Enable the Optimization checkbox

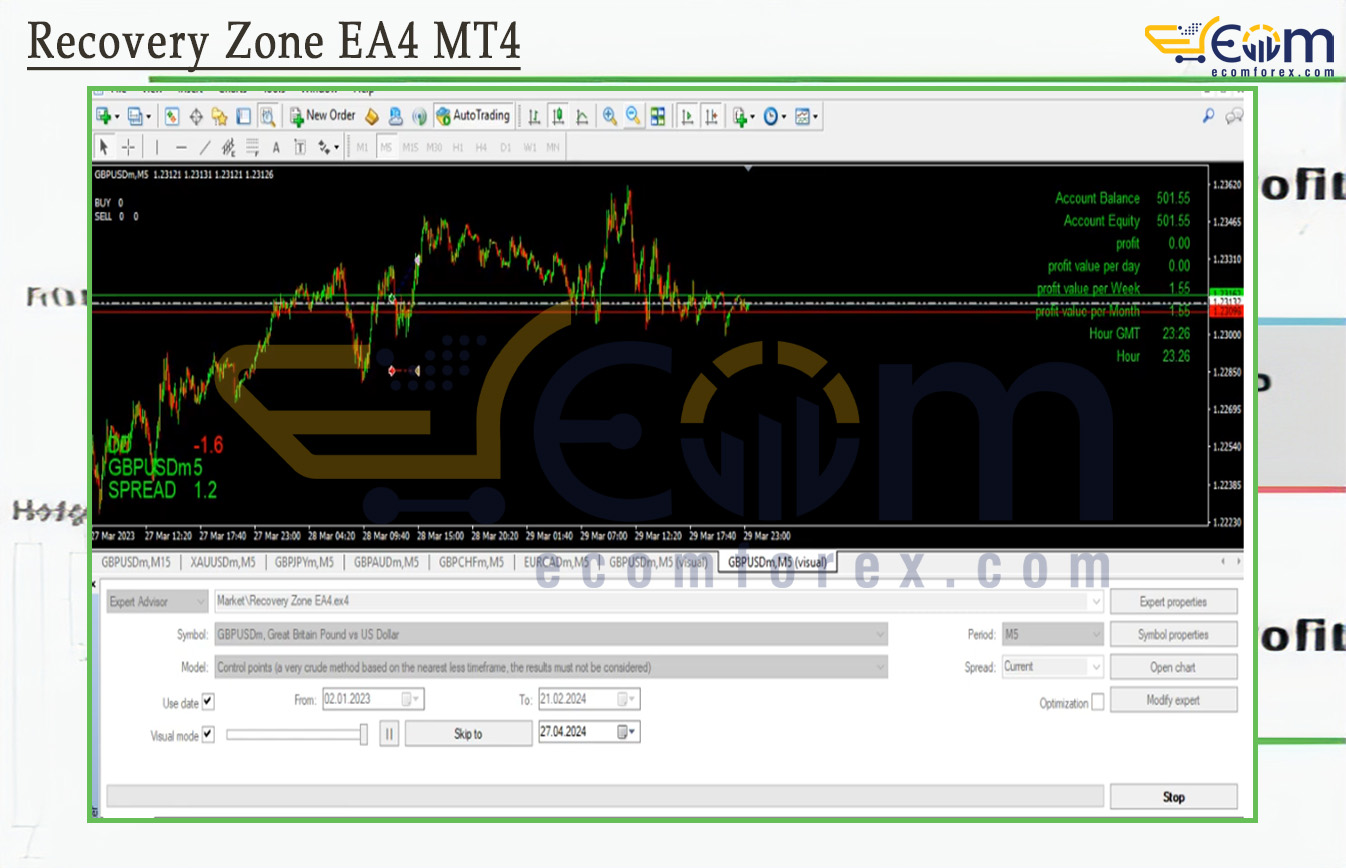point(1098,703)
